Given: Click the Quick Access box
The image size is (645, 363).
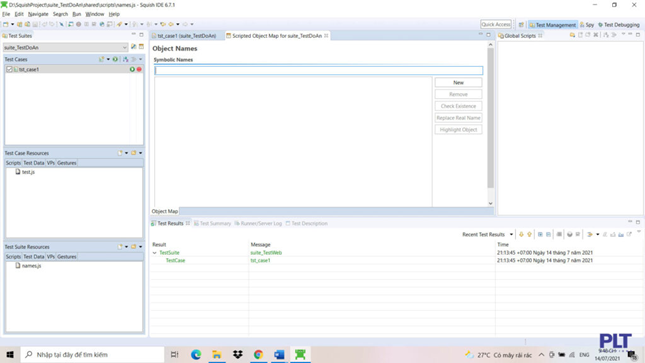Looking at the screenshot, I should point(496,24).
